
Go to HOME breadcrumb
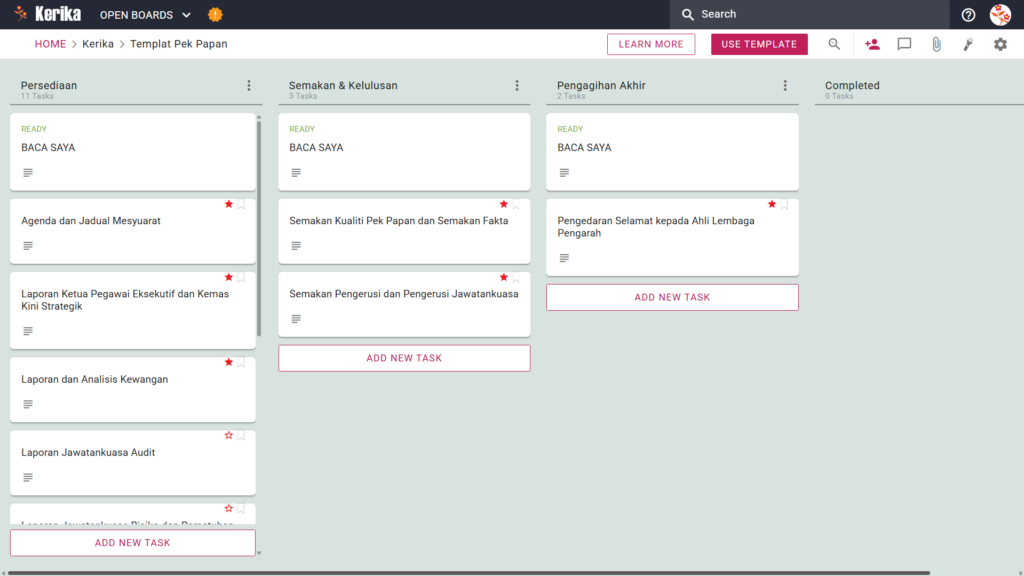50,44
